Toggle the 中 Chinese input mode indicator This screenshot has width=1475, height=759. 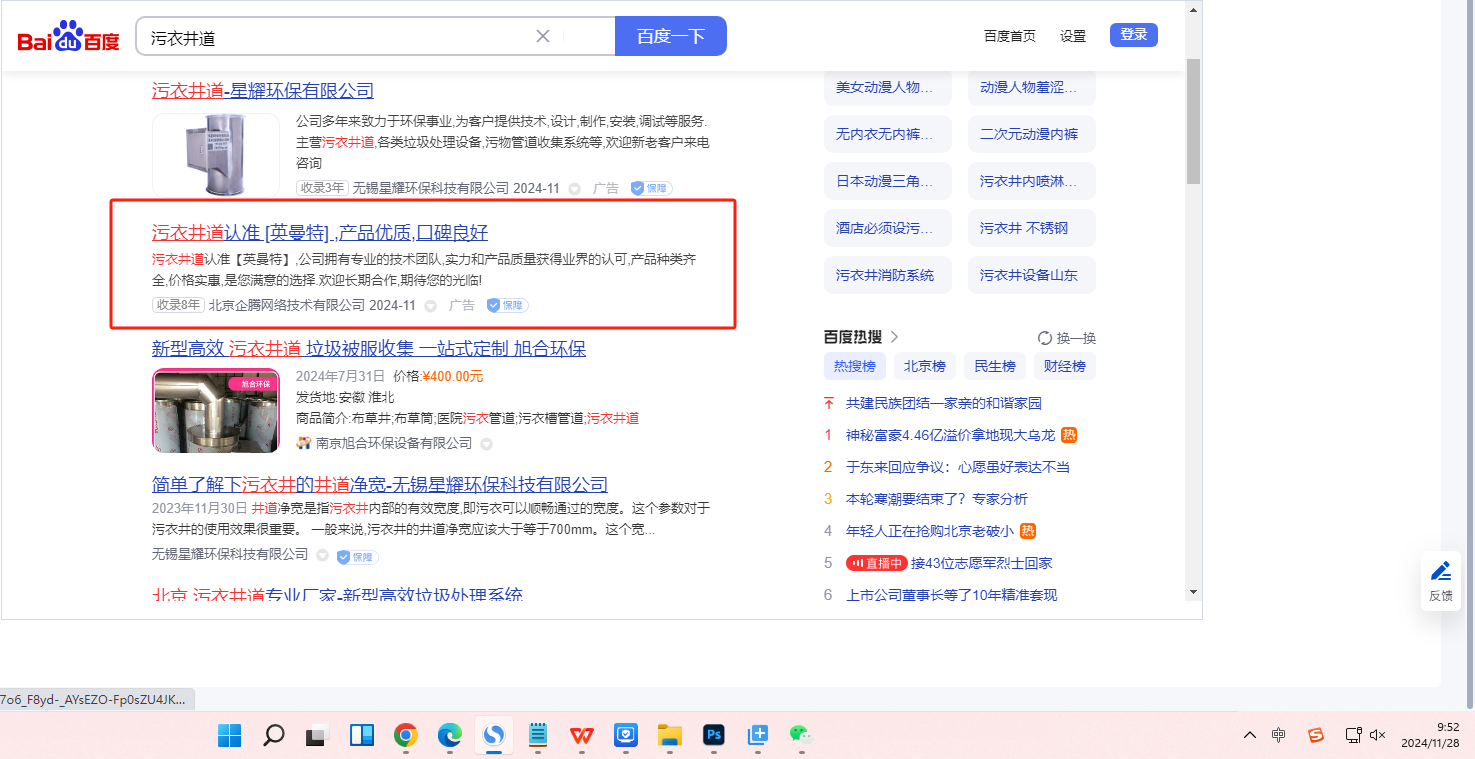click(x=1279, y=735)
